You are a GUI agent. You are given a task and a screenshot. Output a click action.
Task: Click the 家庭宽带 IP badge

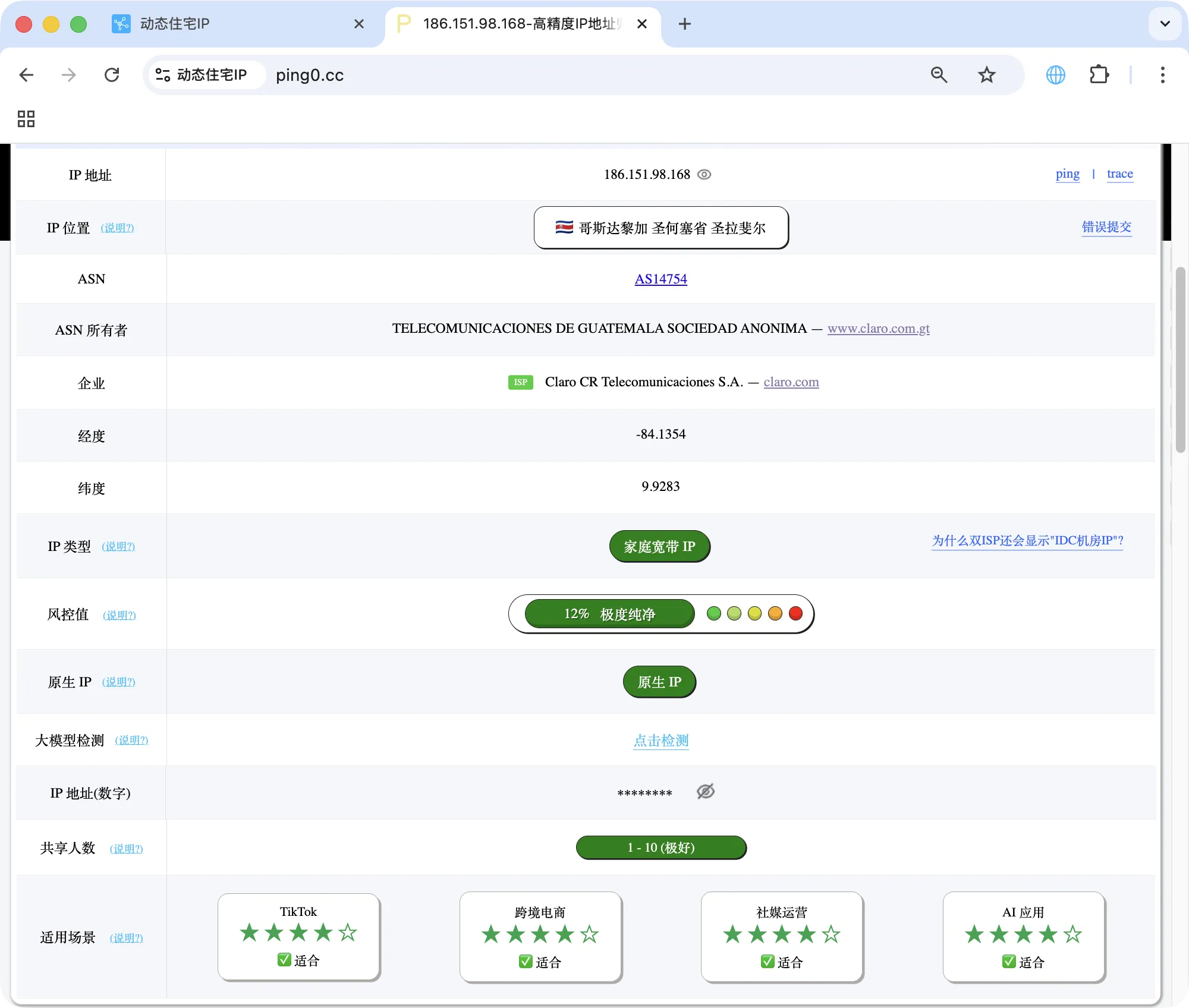pyautogui.click(x=659, y=546)
